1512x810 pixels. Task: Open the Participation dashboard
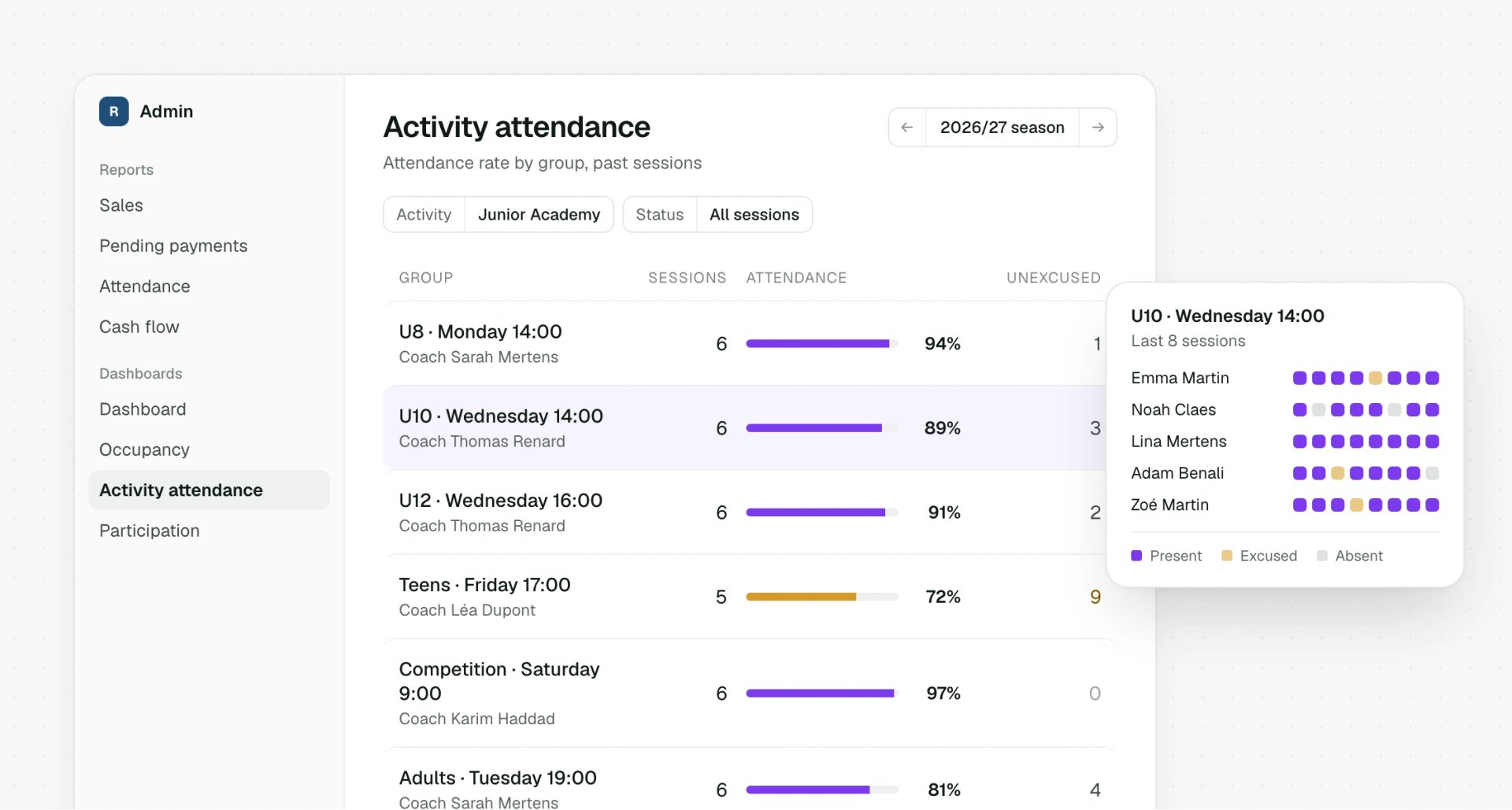[150, 531]
